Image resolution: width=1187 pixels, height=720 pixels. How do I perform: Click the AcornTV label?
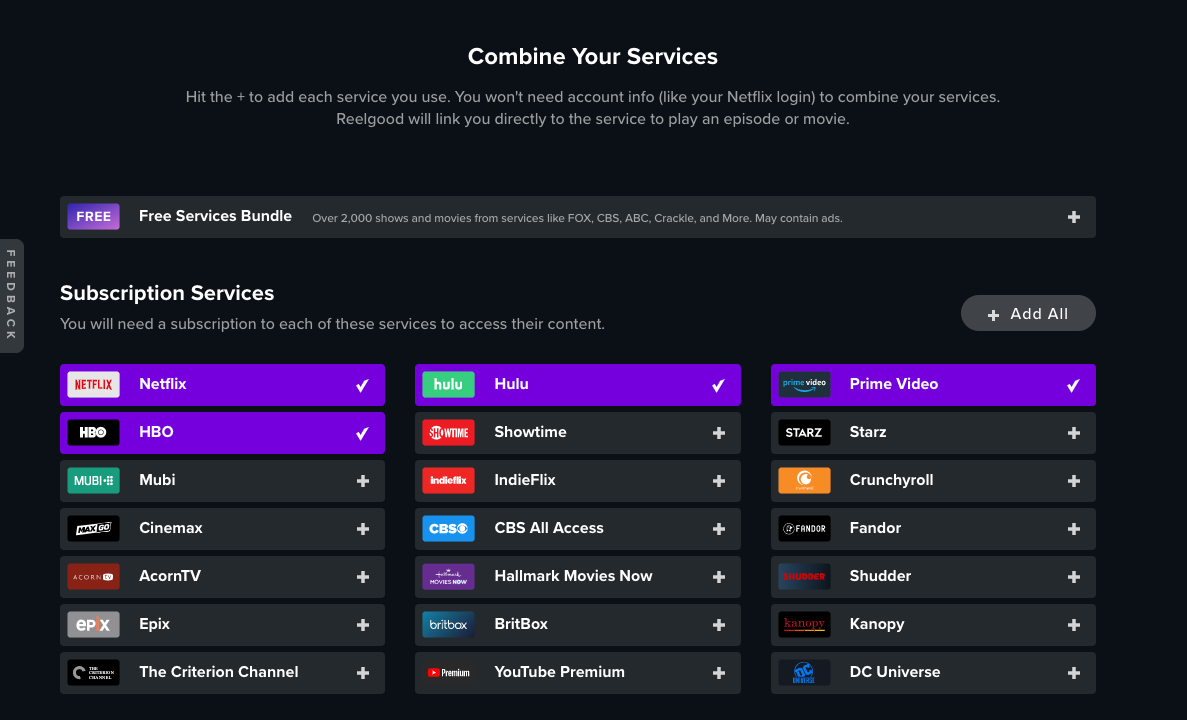tap(170, 576)
